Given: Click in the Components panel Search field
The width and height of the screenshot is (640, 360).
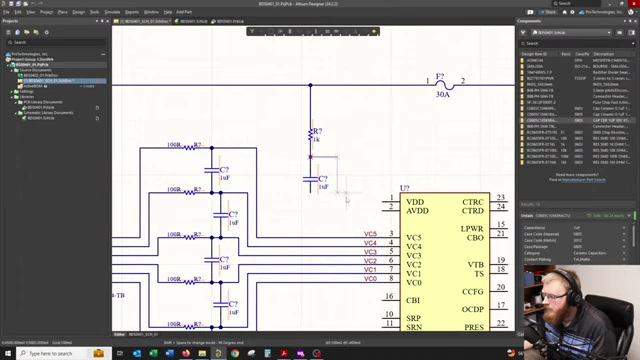Looking at the screenshot, I should click(577, 43).
